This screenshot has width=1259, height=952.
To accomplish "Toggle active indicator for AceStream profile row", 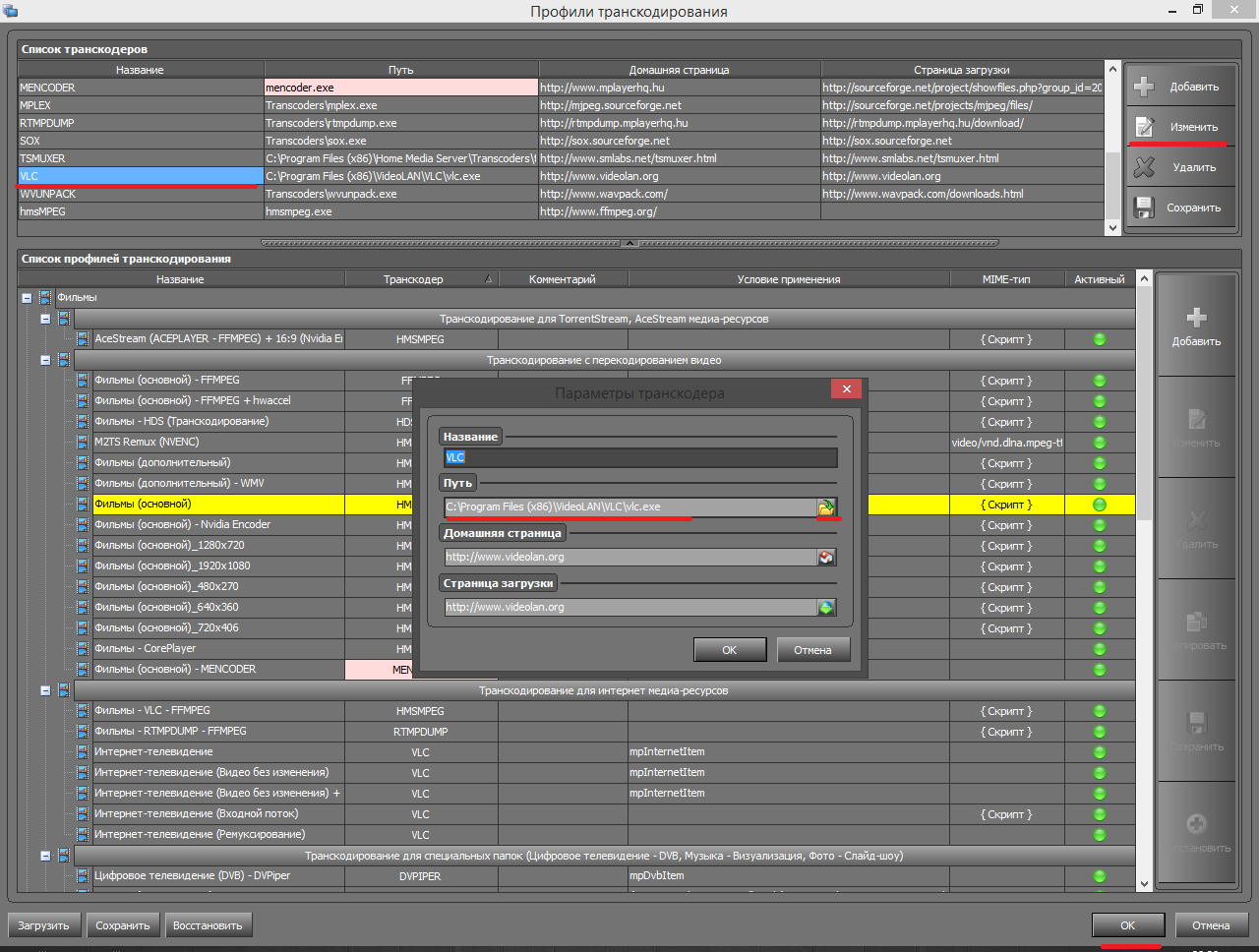I will click(1100, 339).
